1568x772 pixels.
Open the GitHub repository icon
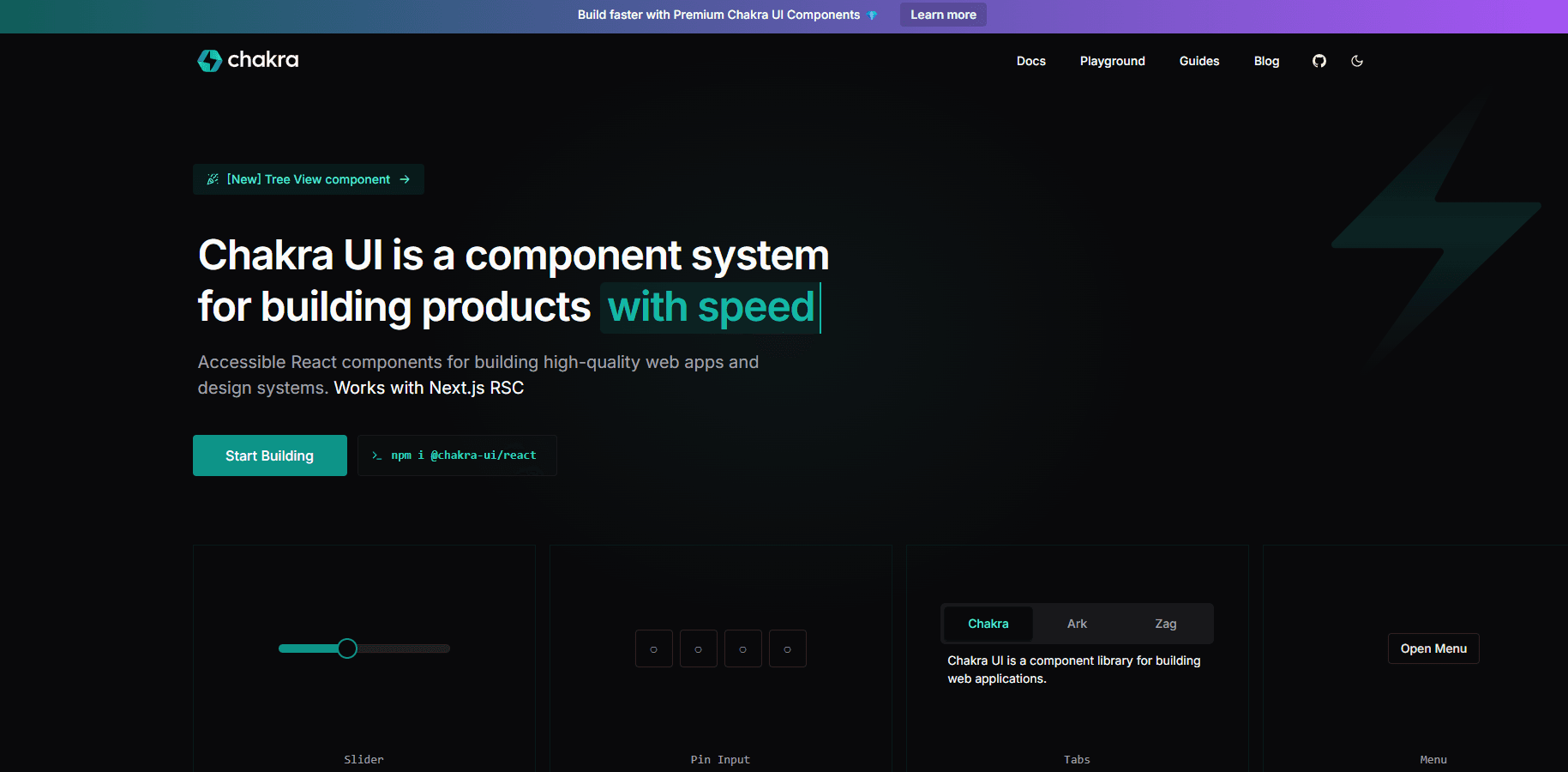coord(1319,61)
